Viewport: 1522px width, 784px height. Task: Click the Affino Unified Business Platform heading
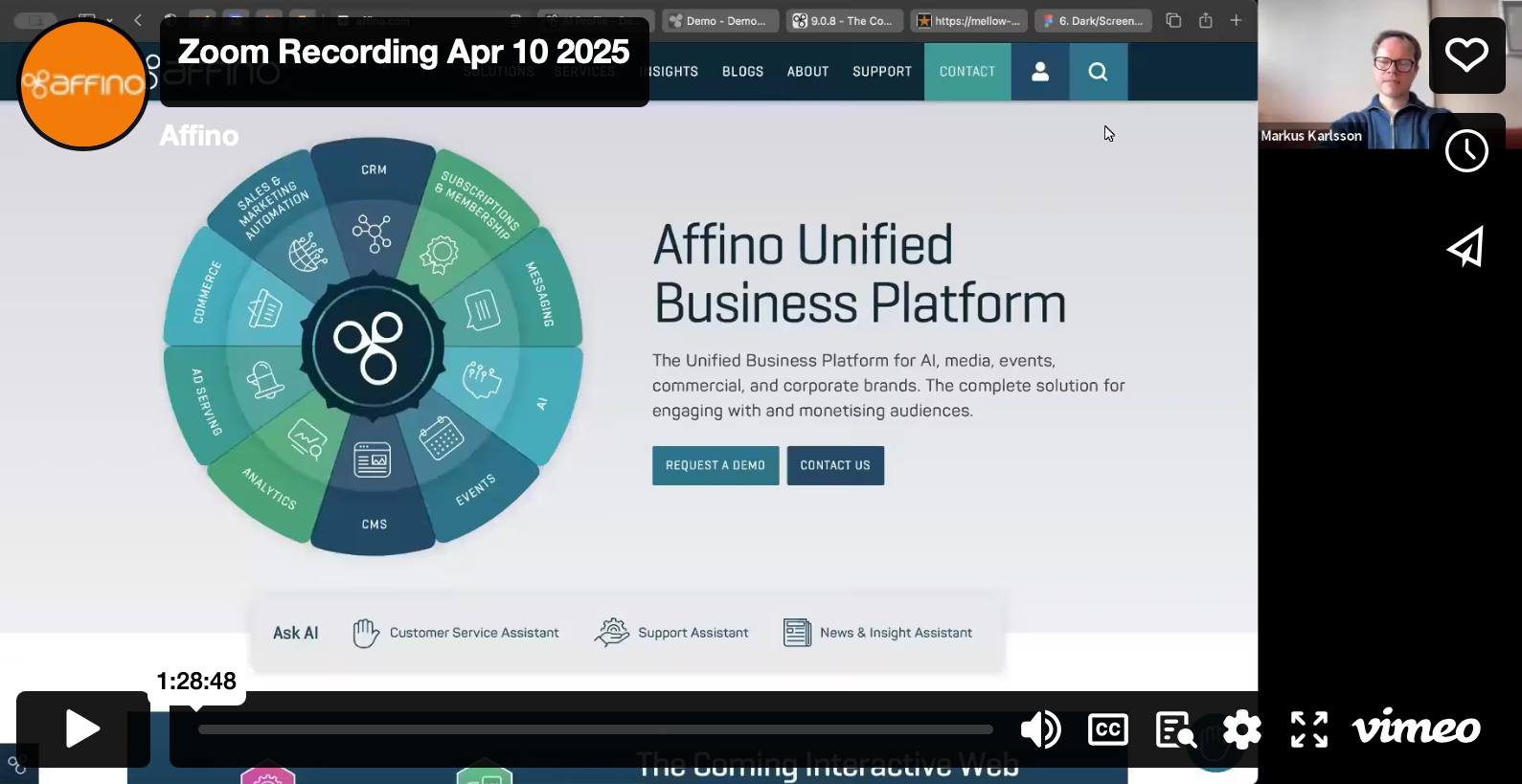click(859, 275)
